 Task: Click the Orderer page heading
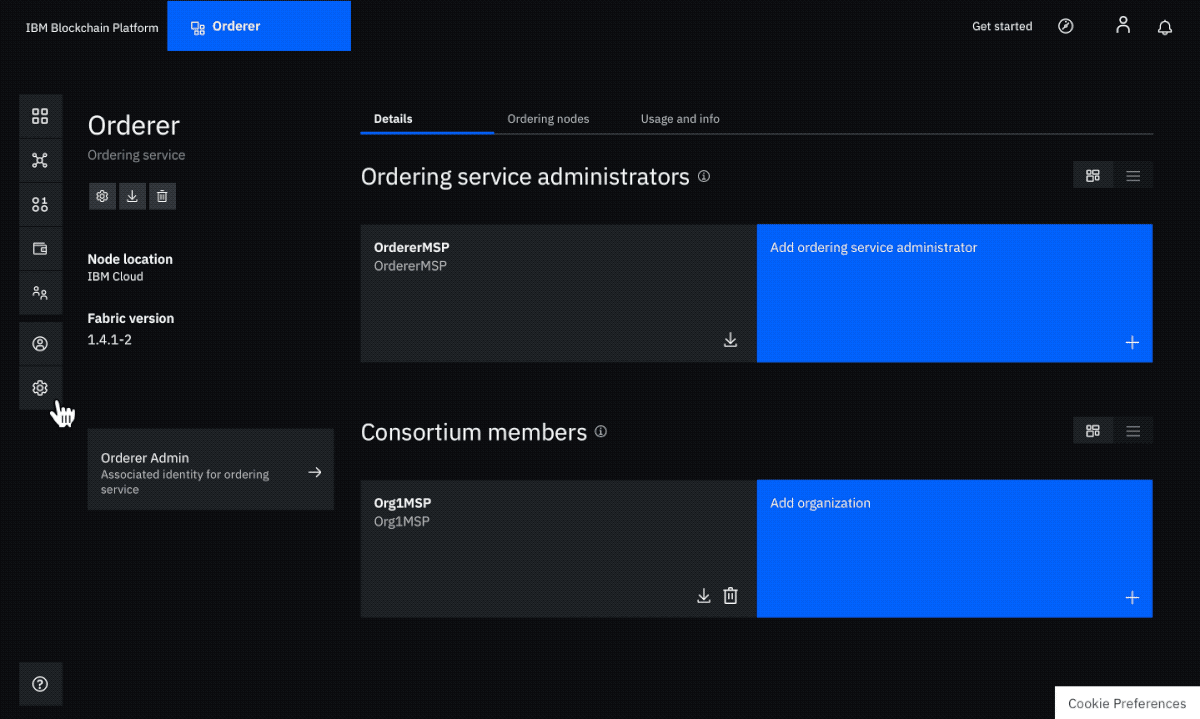click(134, 126)
